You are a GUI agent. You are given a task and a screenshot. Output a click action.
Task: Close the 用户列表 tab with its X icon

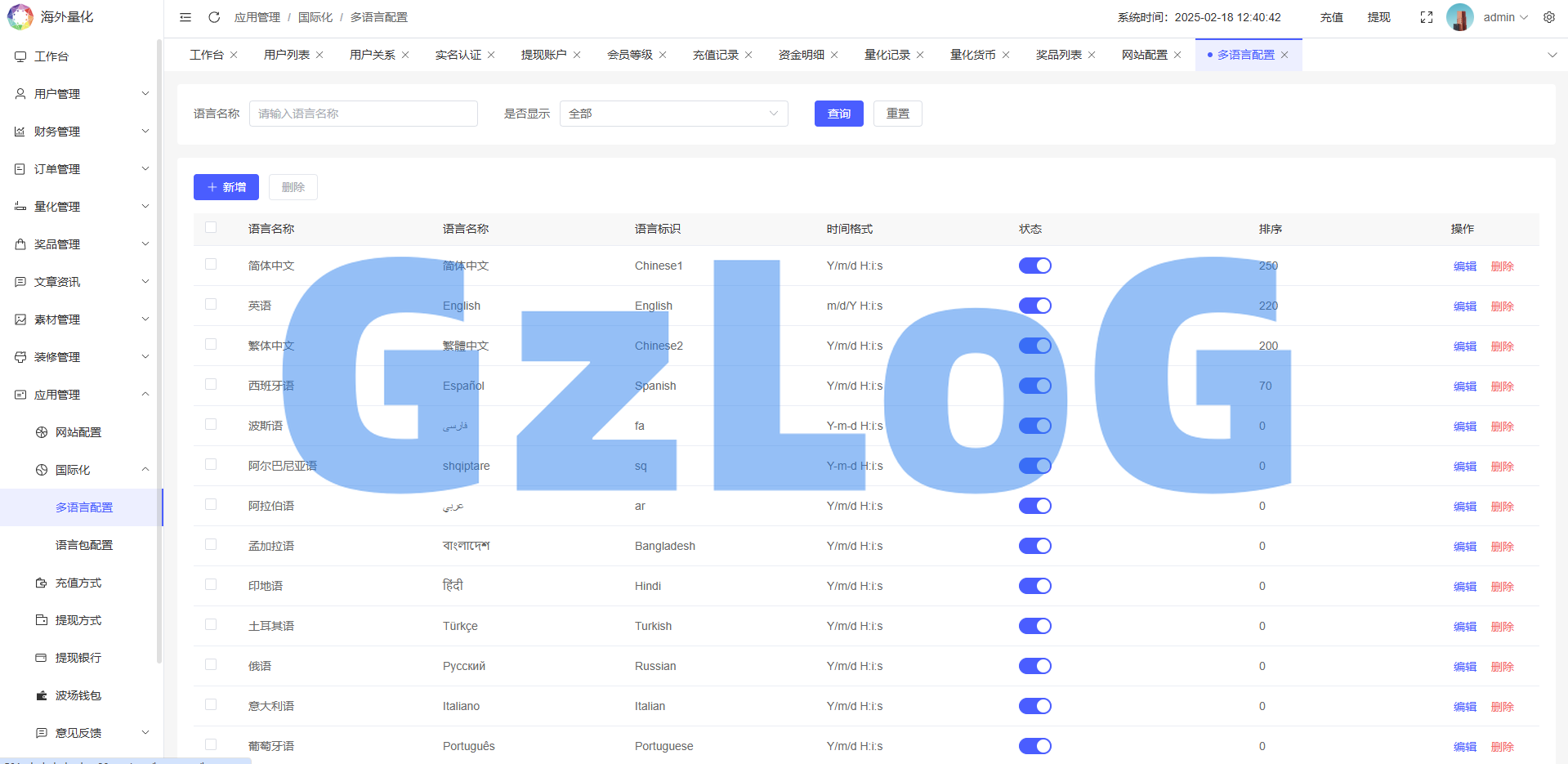(x=319, y=55)
